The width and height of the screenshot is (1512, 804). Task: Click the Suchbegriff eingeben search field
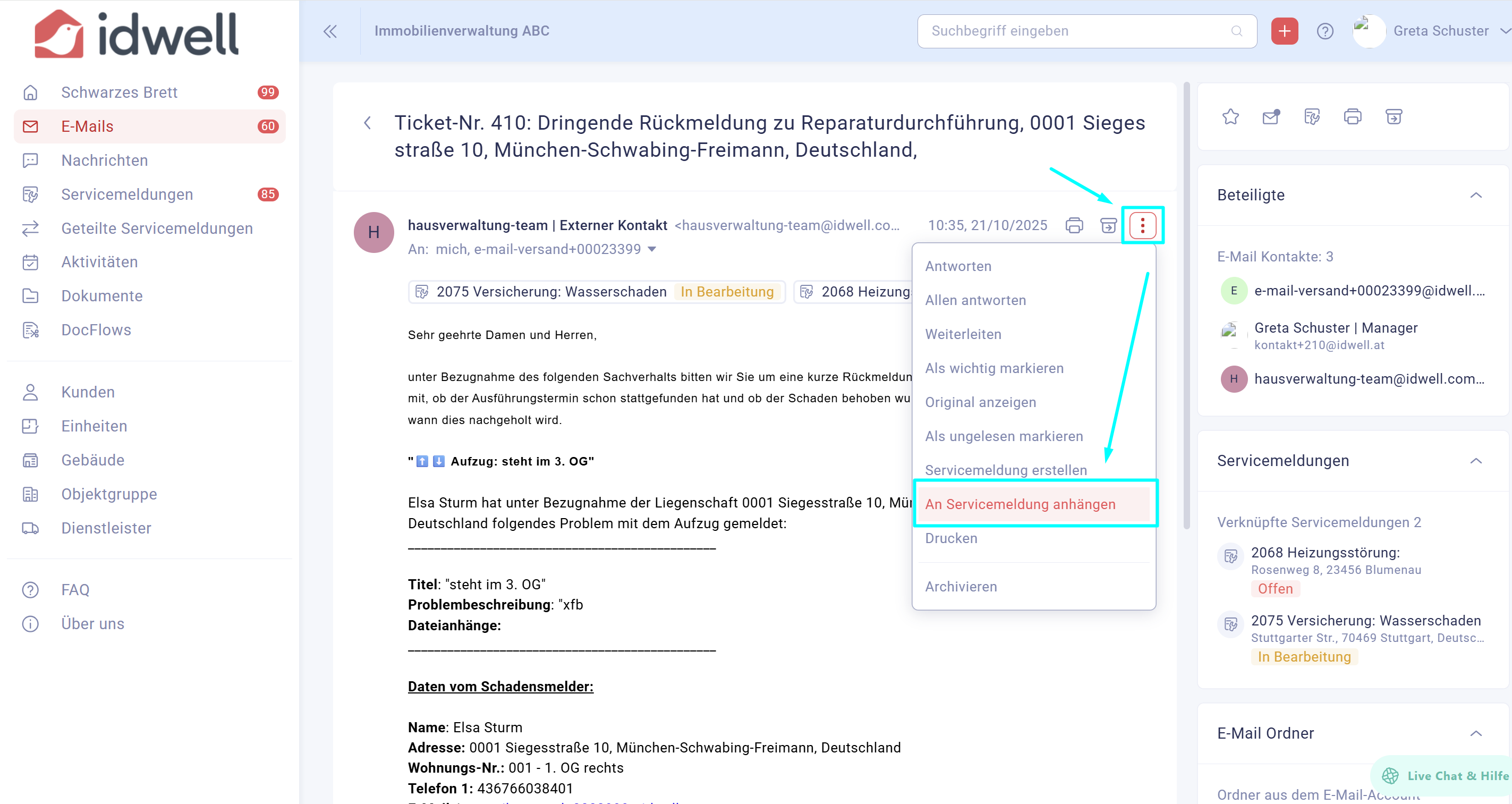tap(1079, 31)
